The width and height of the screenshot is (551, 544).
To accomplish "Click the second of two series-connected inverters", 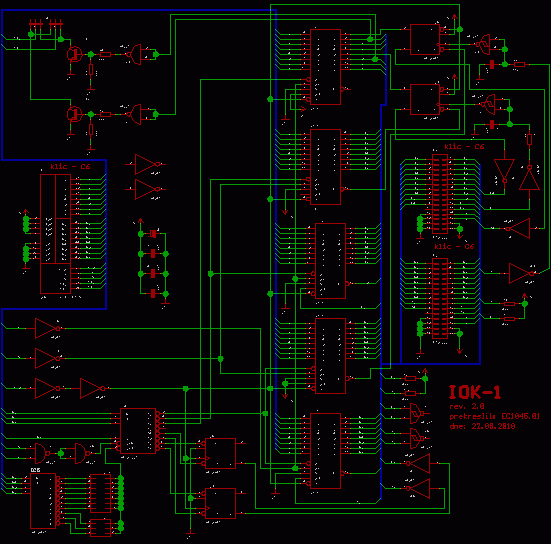I will pos(92,388).
